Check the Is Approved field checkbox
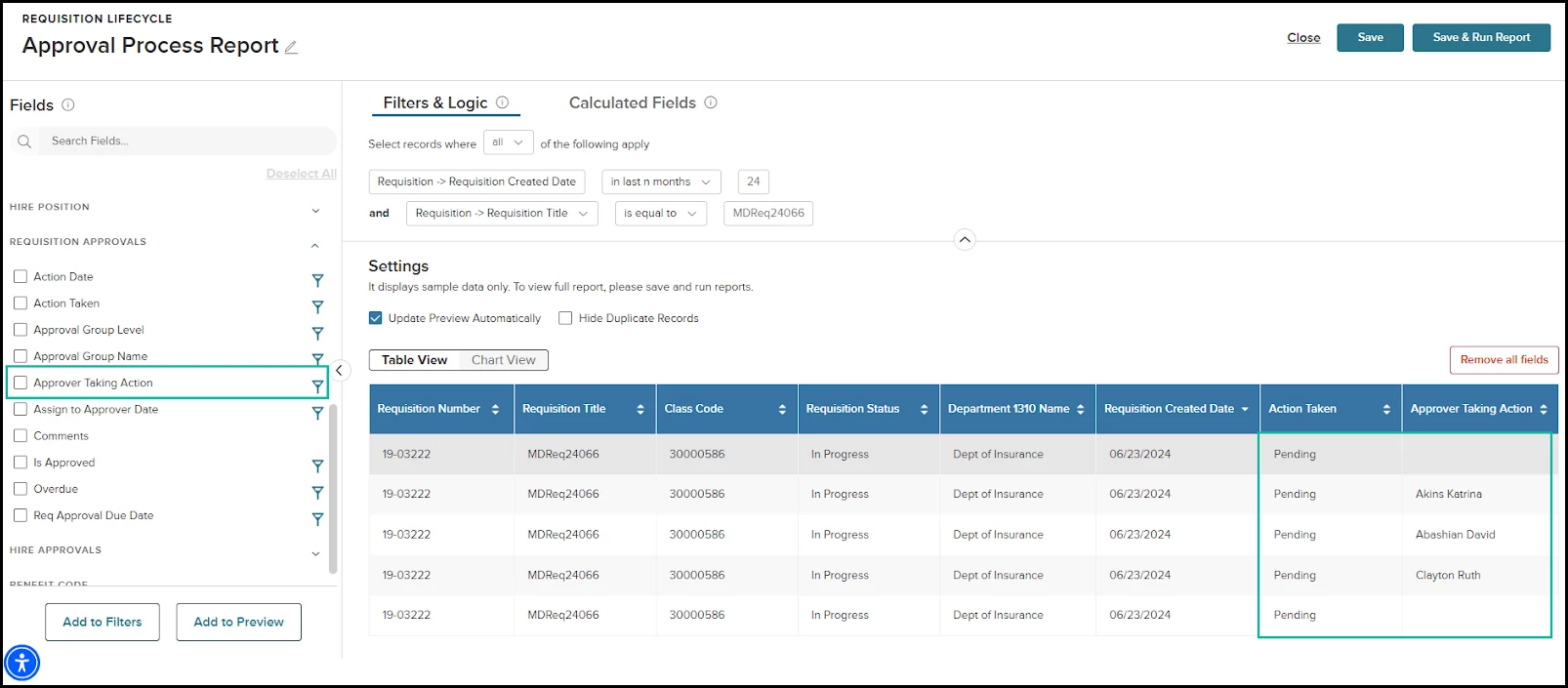The height and width of the screenshot is (688, 1568). (21, 462)
